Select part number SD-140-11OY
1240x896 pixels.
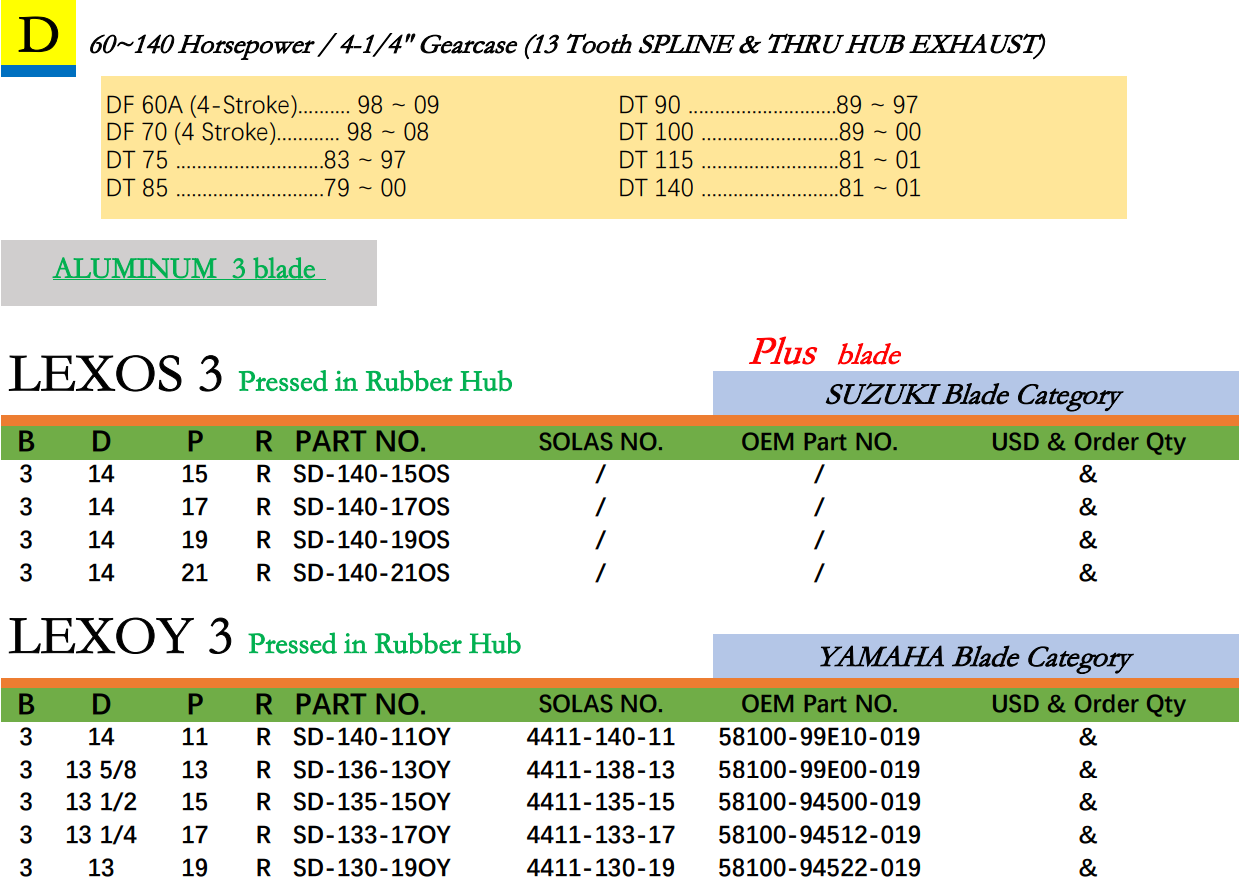[371, 737]
